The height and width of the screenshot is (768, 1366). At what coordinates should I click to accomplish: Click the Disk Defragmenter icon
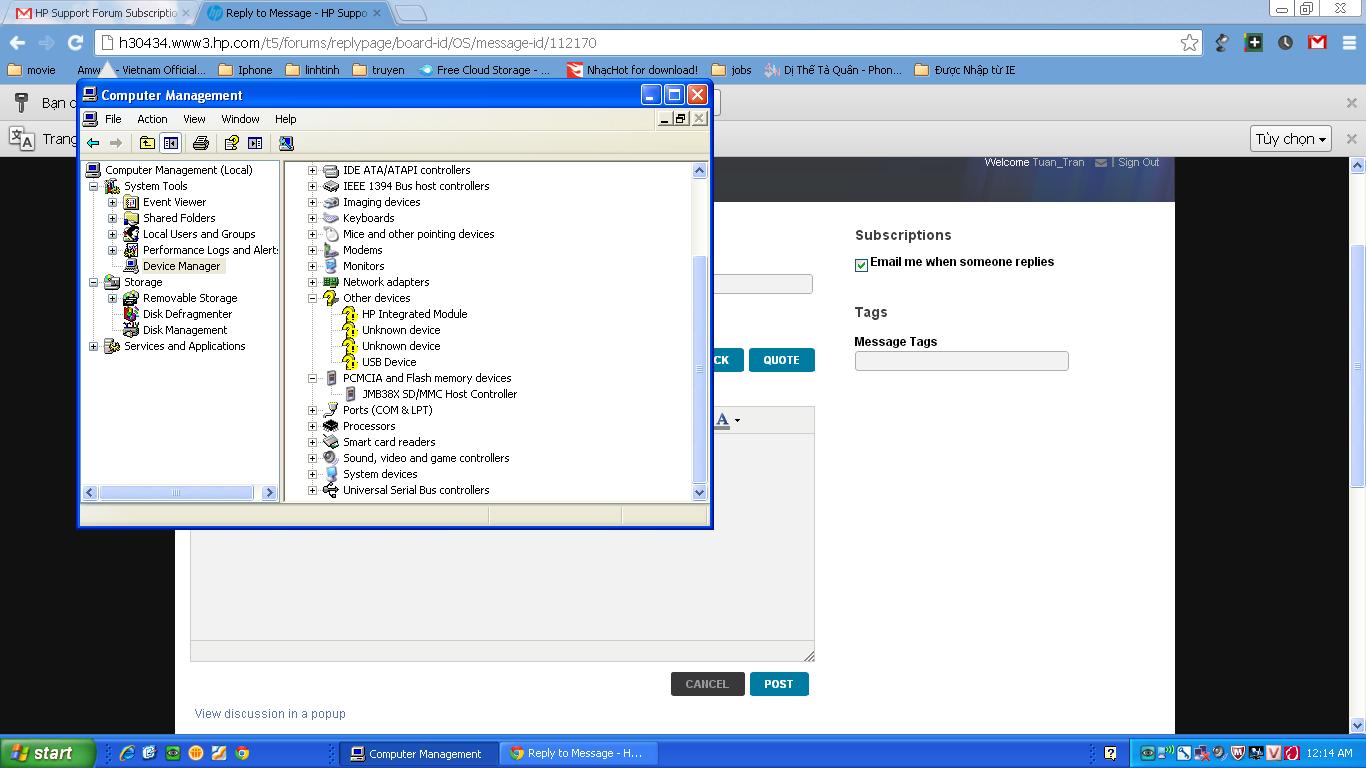point(131,314)
